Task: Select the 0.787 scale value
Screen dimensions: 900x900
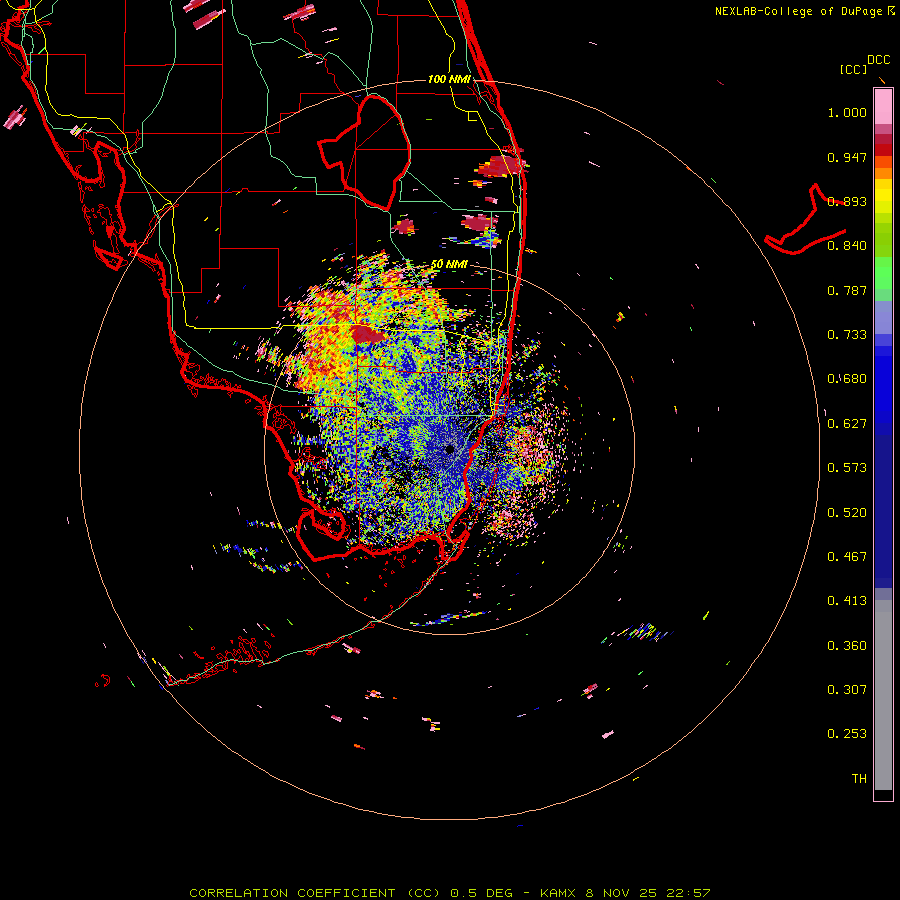Action: click(x=847, y=290)
